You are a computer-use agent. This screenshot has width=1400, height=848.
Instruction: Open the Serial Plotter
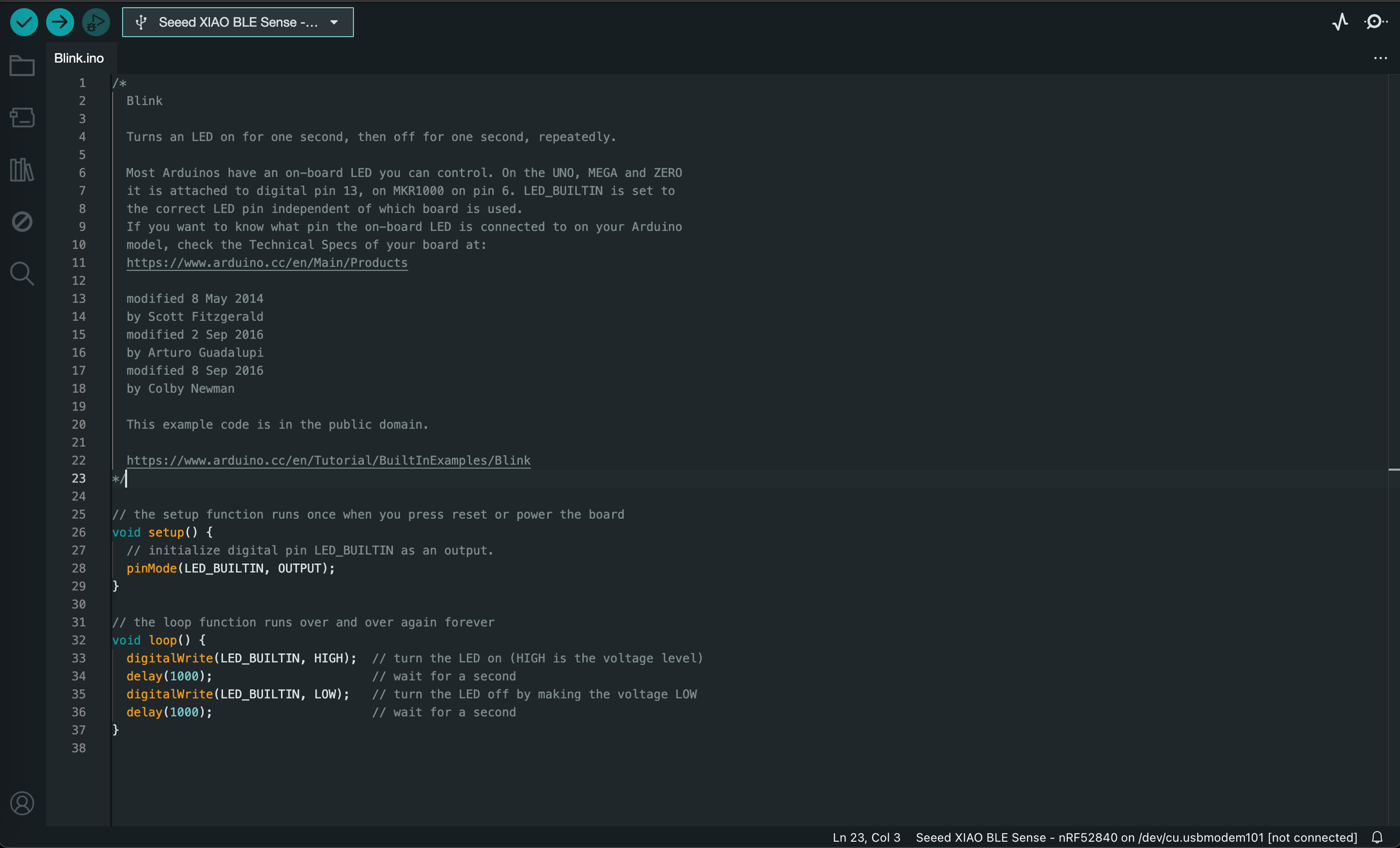click(x=1340, y=22)
